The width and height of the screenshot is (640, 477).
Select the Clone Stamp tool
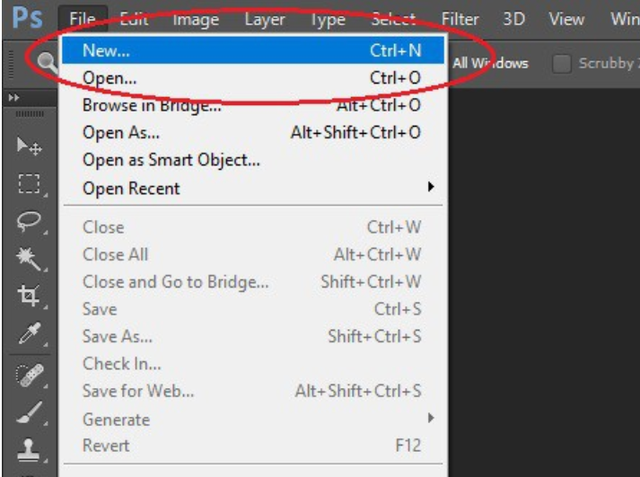click(29, 450)
